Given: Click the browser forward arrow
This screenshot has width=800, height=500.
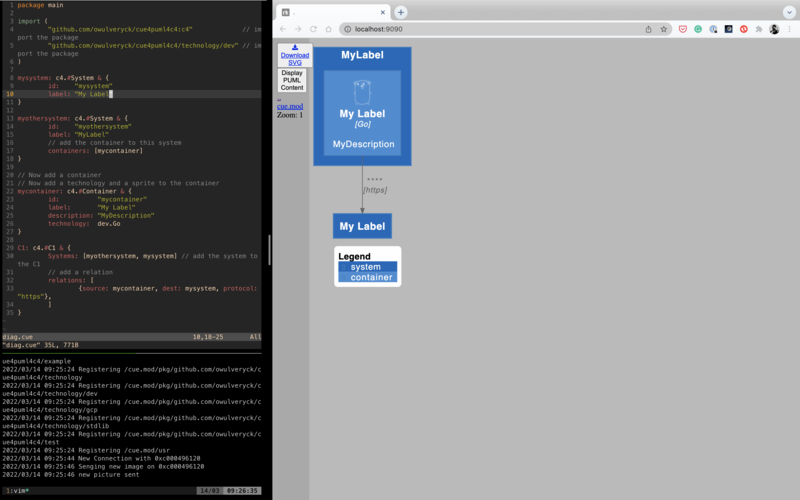Looking at the screenshot, I should [x=298, y=29].
